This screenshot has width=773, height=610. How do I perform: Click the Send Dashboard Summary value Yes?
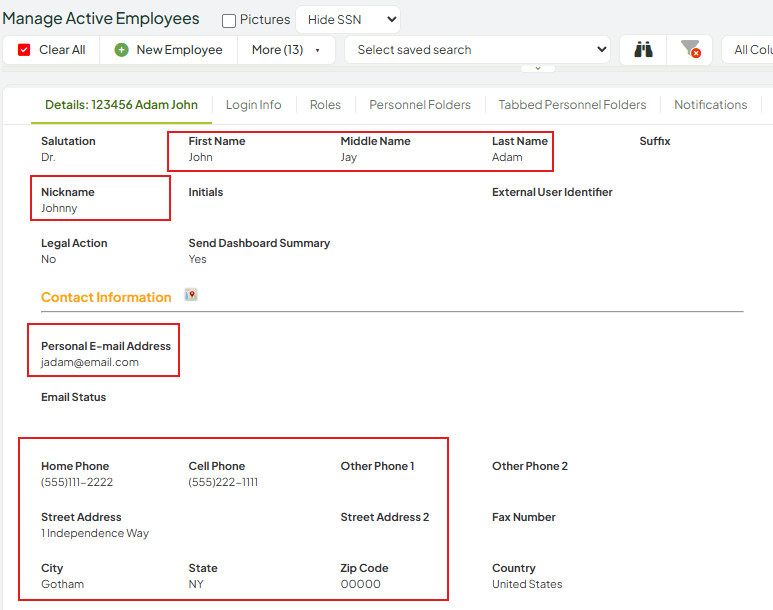tap(197, 259)
